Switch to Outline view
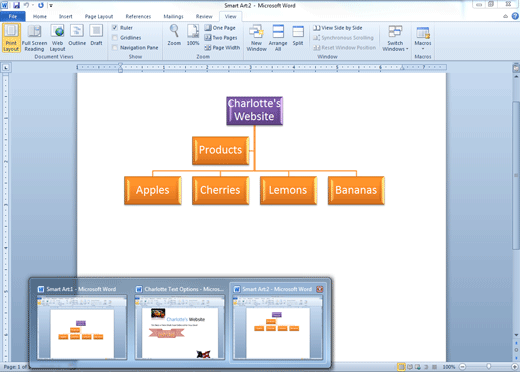Image resolution: width=520 pixels, height=372 pixels. pyautogui.click(x=77, y=35)
